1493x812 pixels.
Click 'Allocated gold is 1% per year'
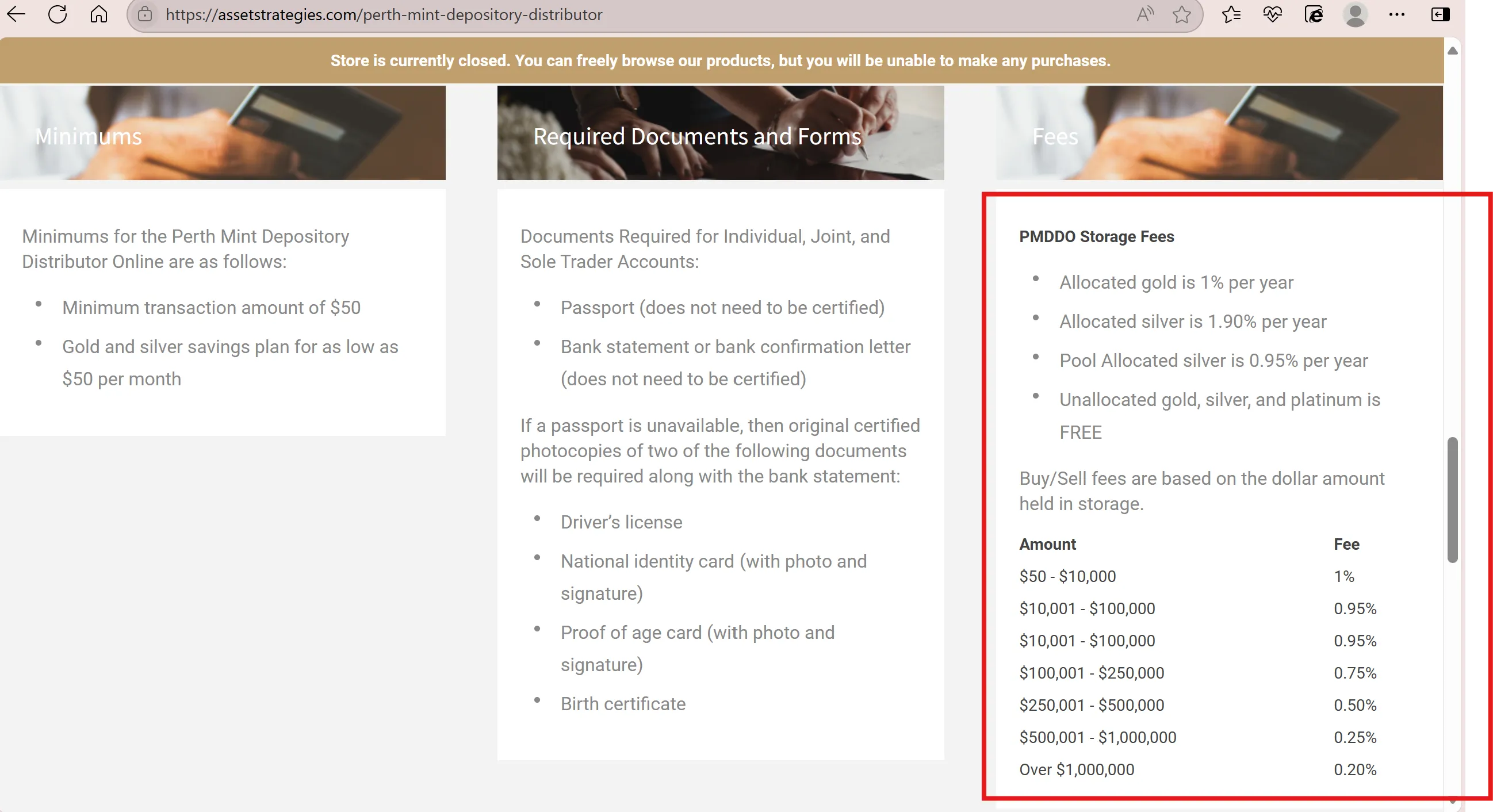pyautogui.click(x=1176, y=282)
